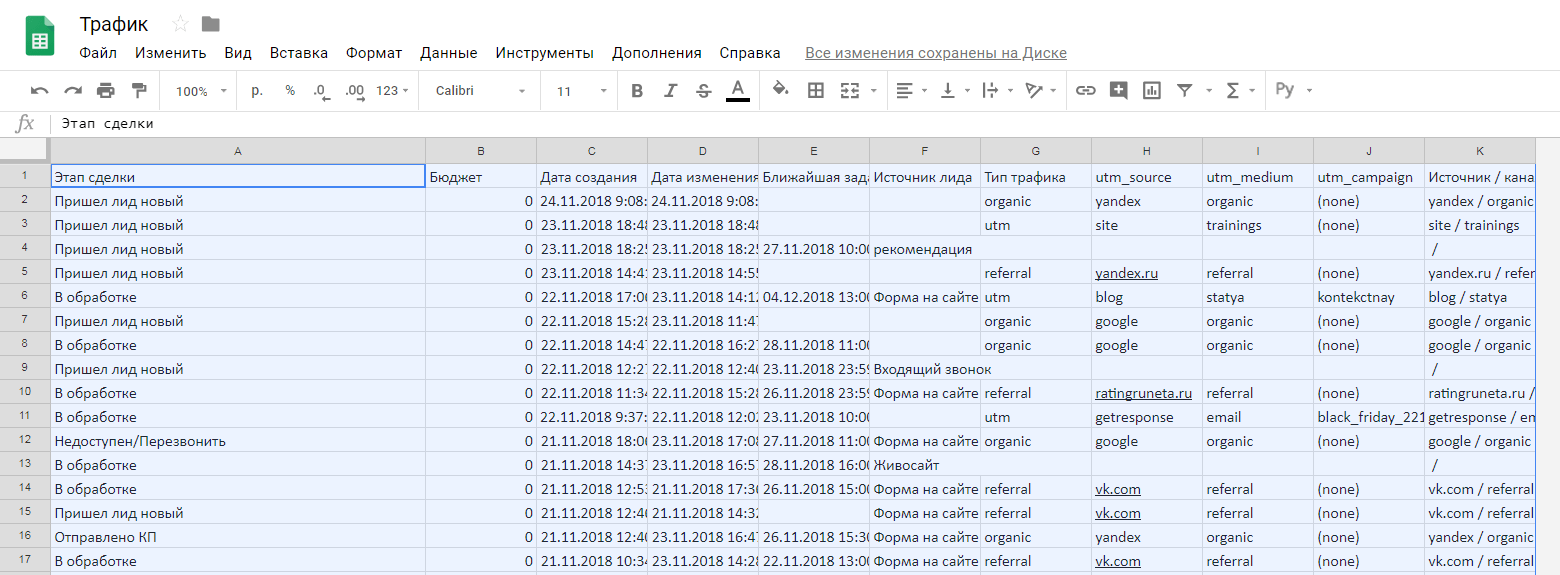1560x575 pixels.
Task: Open the 100% zoom dropdown
Action: [201, 91]
